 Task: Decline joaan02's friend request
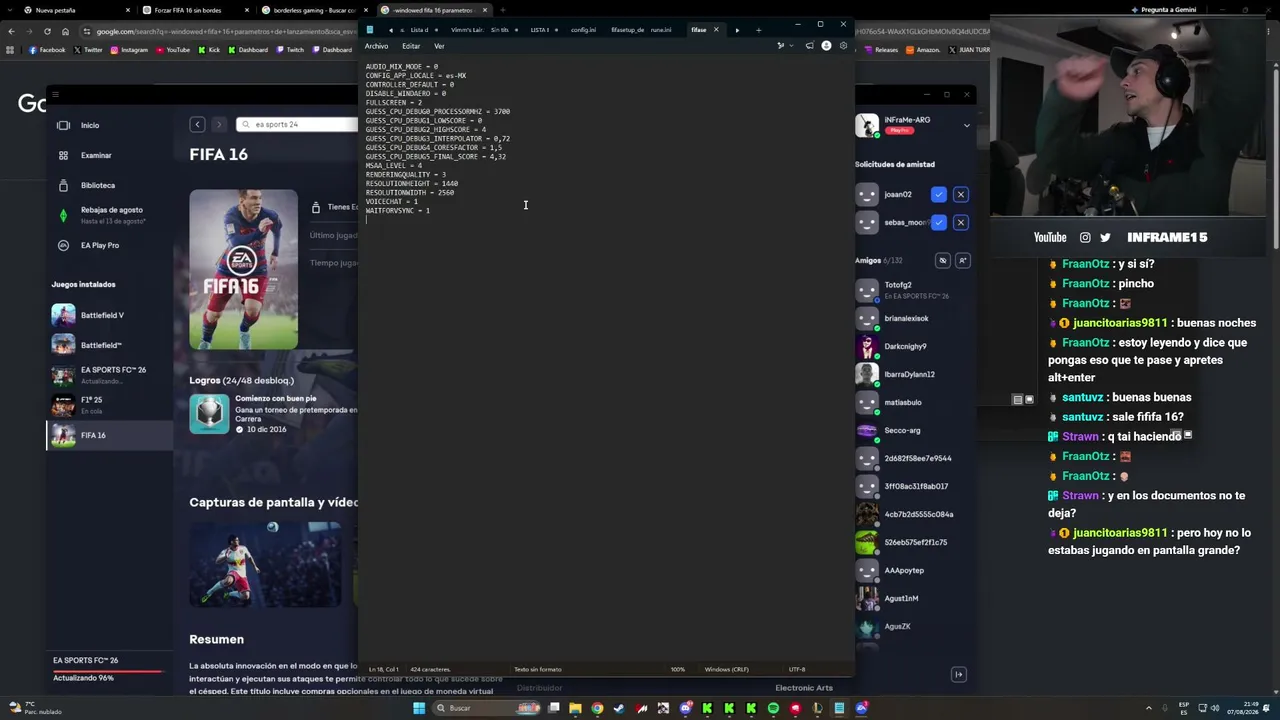pyautogui.click(x=960, y=194)
